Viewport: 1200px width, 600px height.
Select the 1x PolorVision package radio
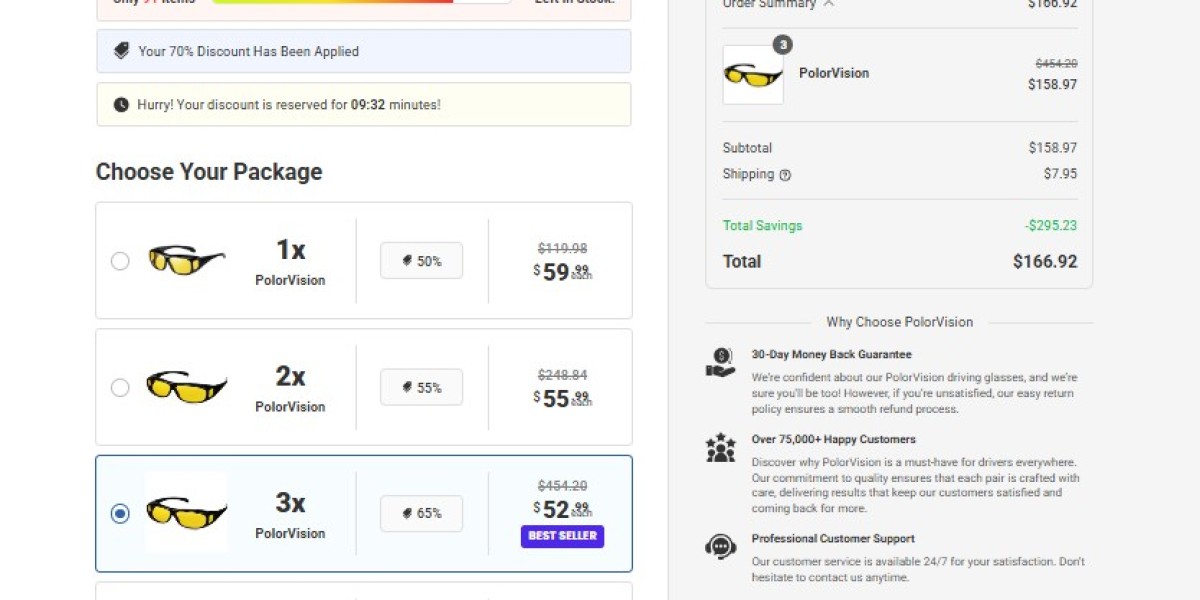pos(120,261)
